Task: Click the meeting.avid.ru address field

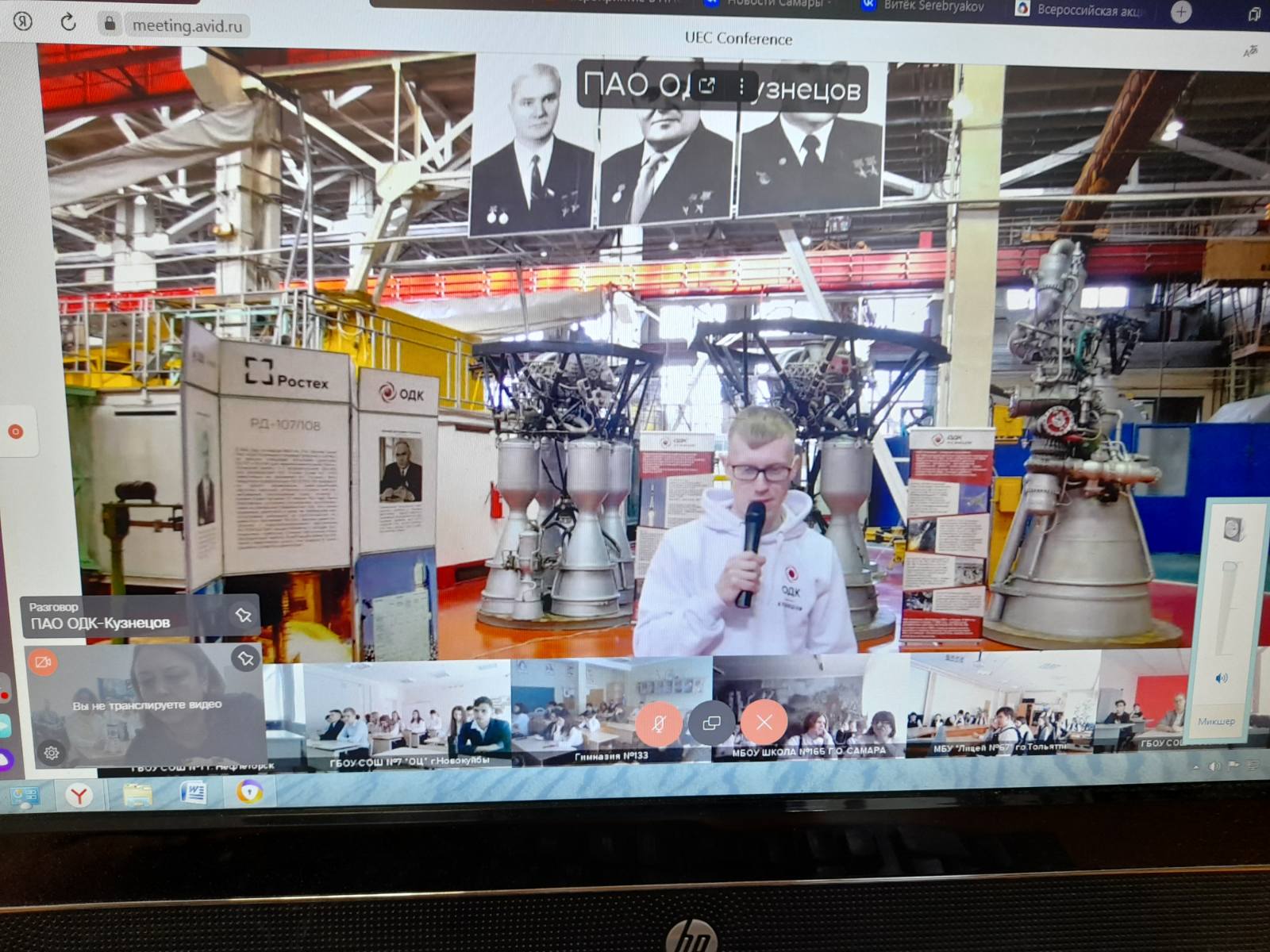Action: click(187, 25)
